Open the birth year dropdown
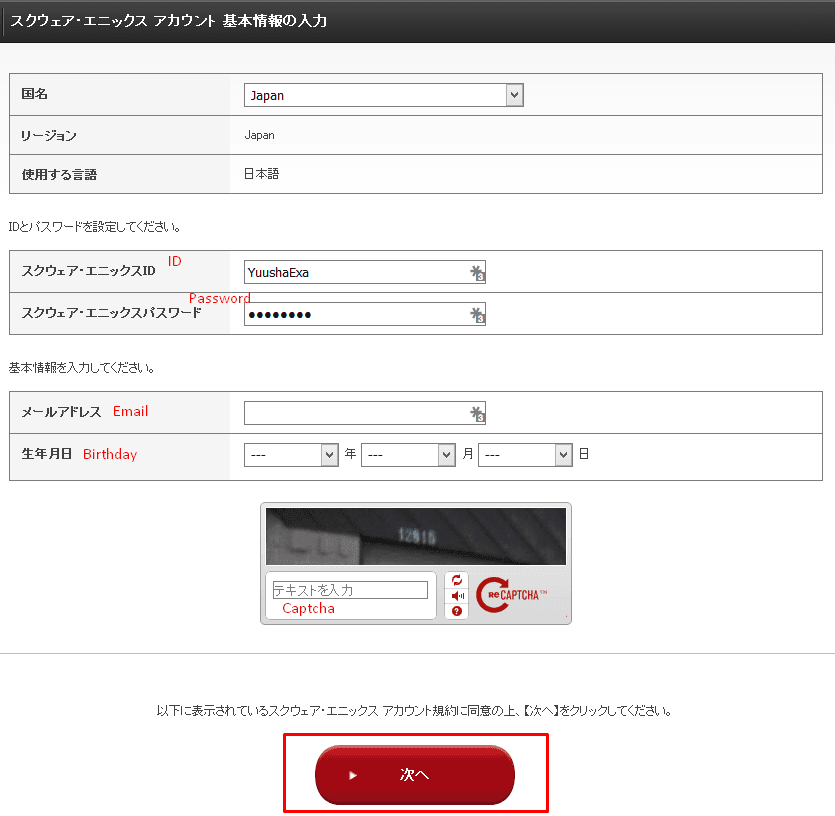The width and height of the screenshot is (835, 816). 291,455
